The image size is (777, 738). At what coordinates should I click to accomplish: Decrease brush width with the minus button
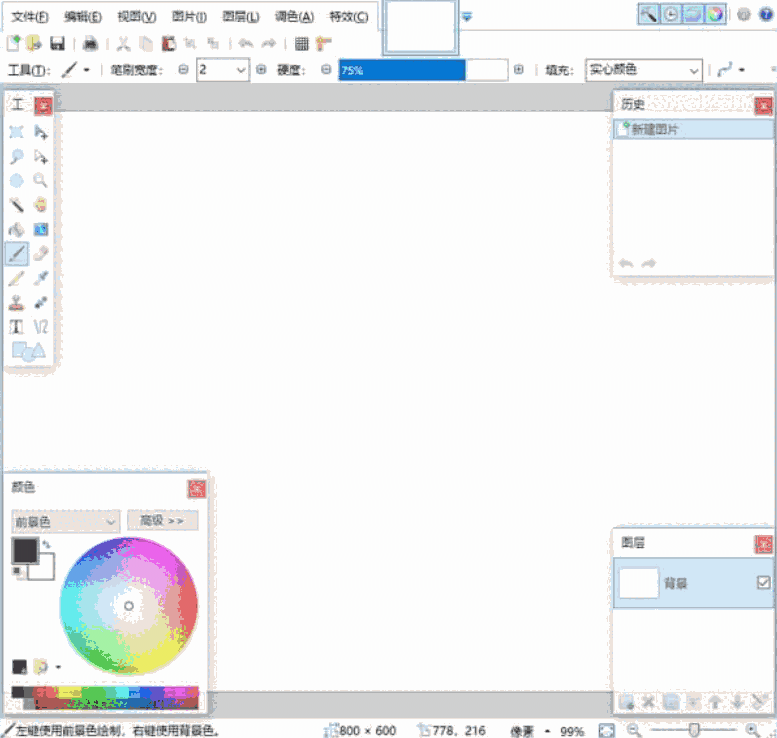click(x=183, y=69)
